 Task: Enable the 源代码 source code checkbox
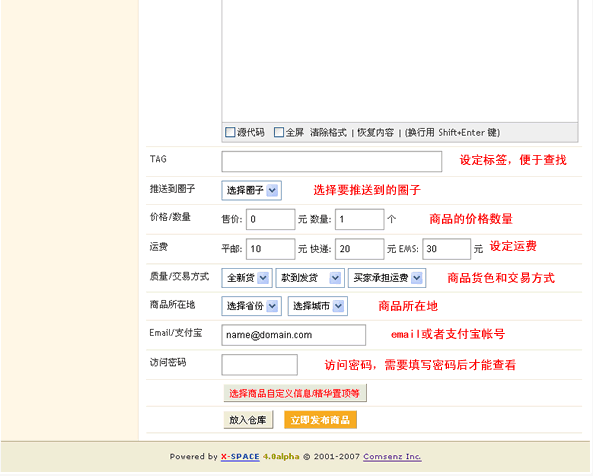point(230,132)
